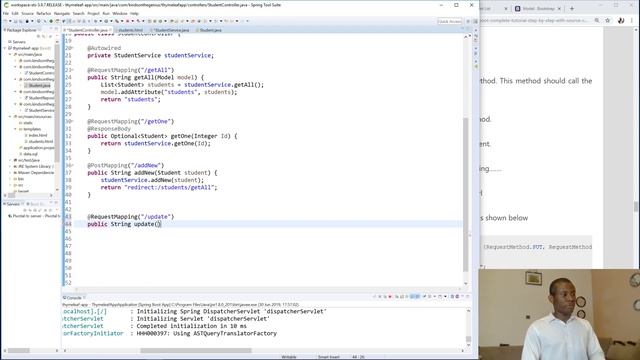
Task: Select the Package Explorer view tab
Action: tap(21, 30)
